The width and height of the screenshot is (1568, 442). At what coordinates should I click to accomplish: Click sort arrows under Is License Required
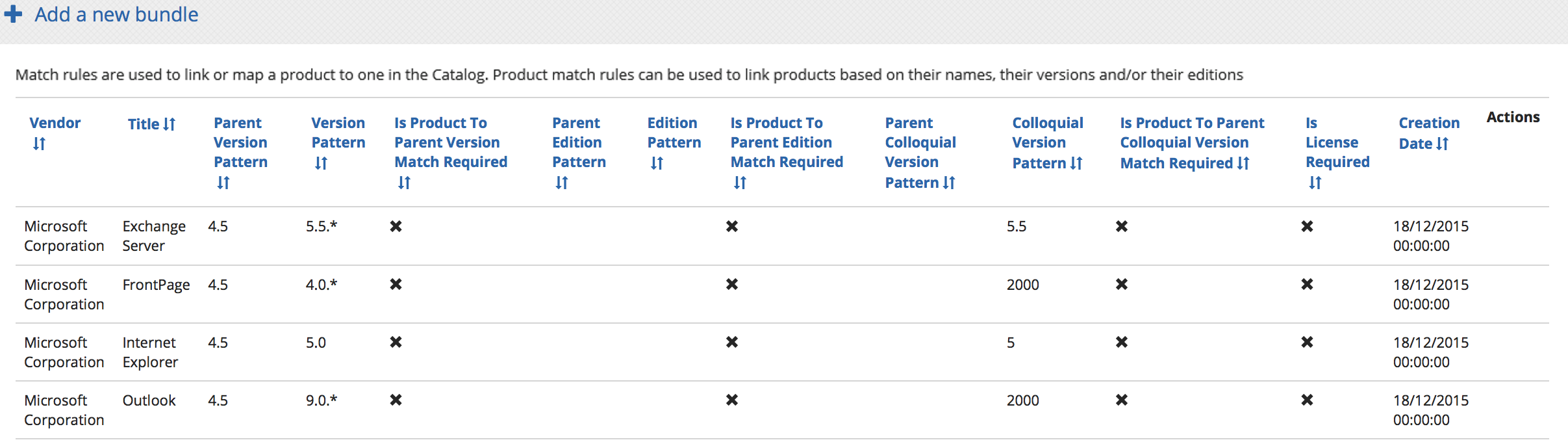(1315, 183)
